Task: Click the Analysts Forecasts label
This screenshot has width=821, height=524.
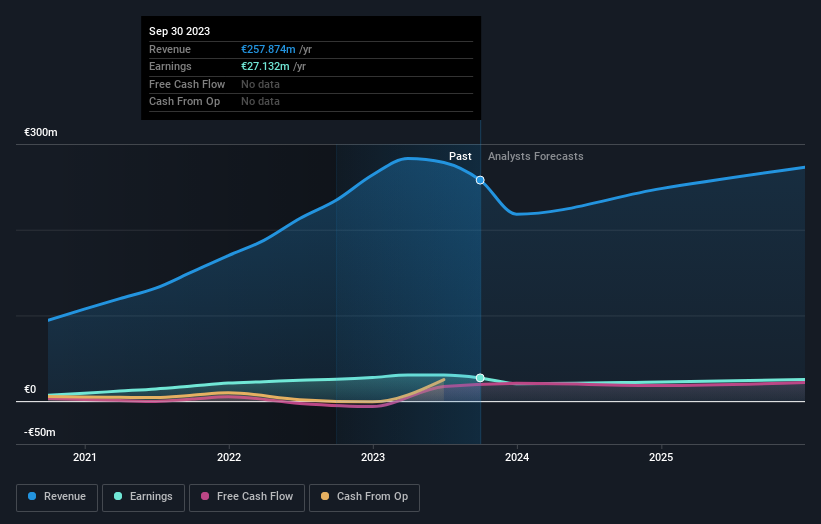Action: click(536, 157)
